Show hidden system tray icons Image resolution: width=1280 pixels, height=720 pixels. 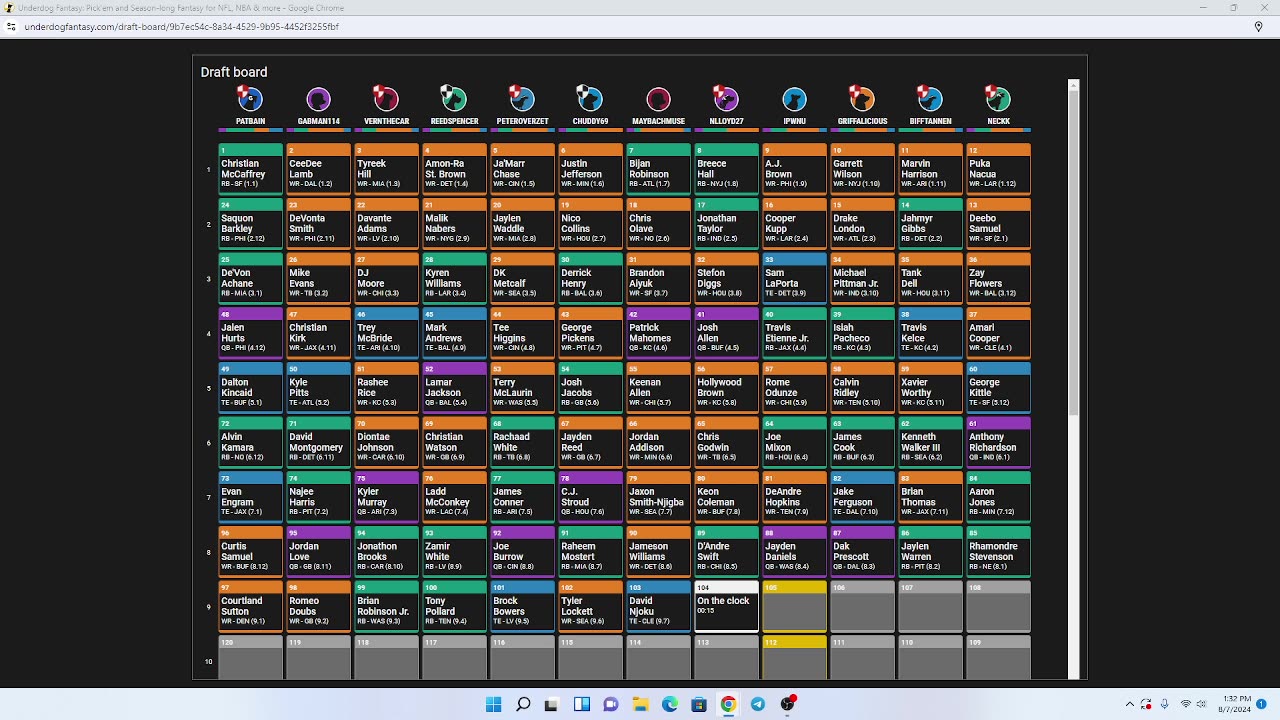[1130, 704]
